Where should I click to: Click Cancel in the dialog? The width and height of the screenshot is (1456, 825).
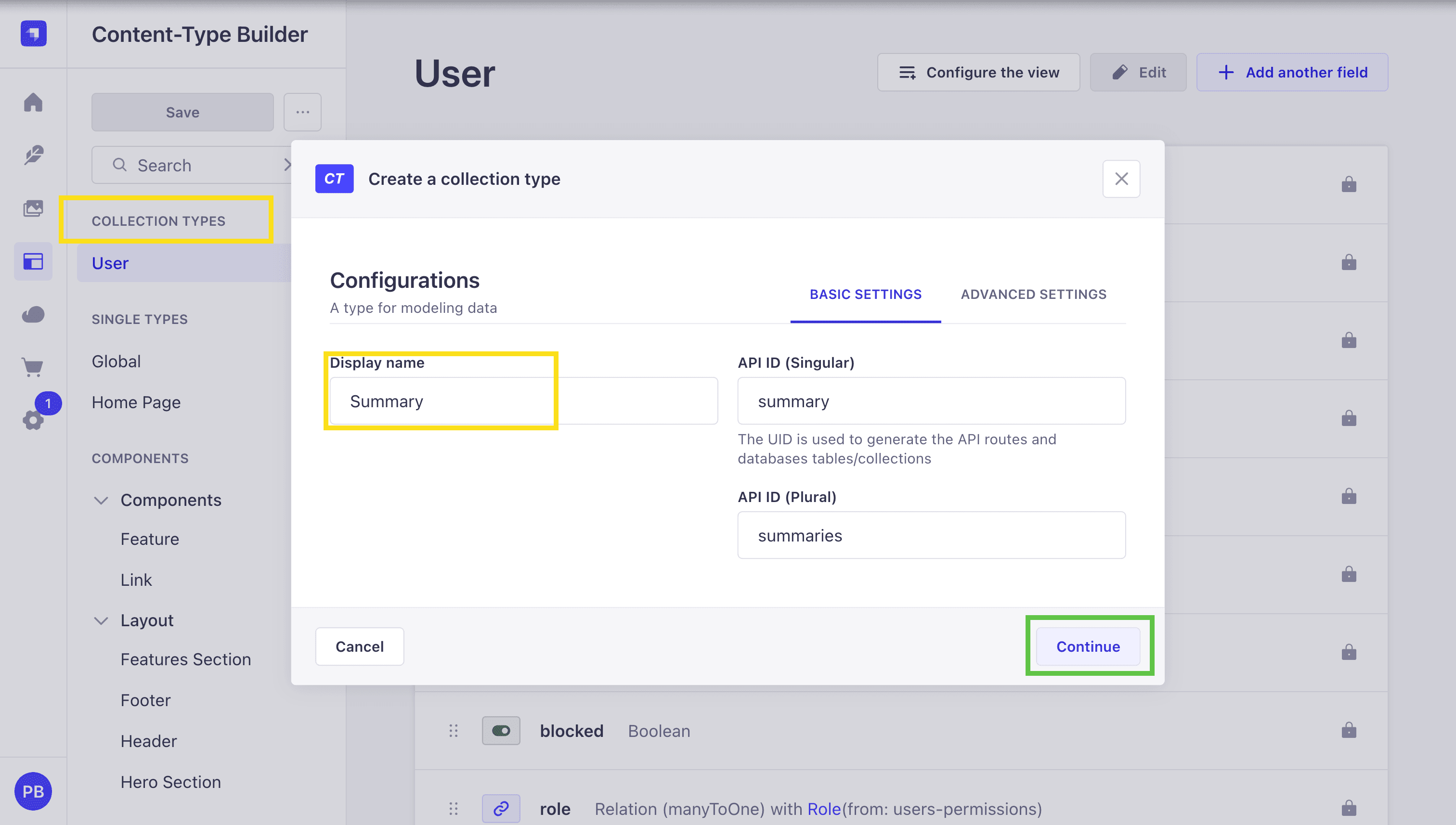pyautogui.click(x=359, y=646)
